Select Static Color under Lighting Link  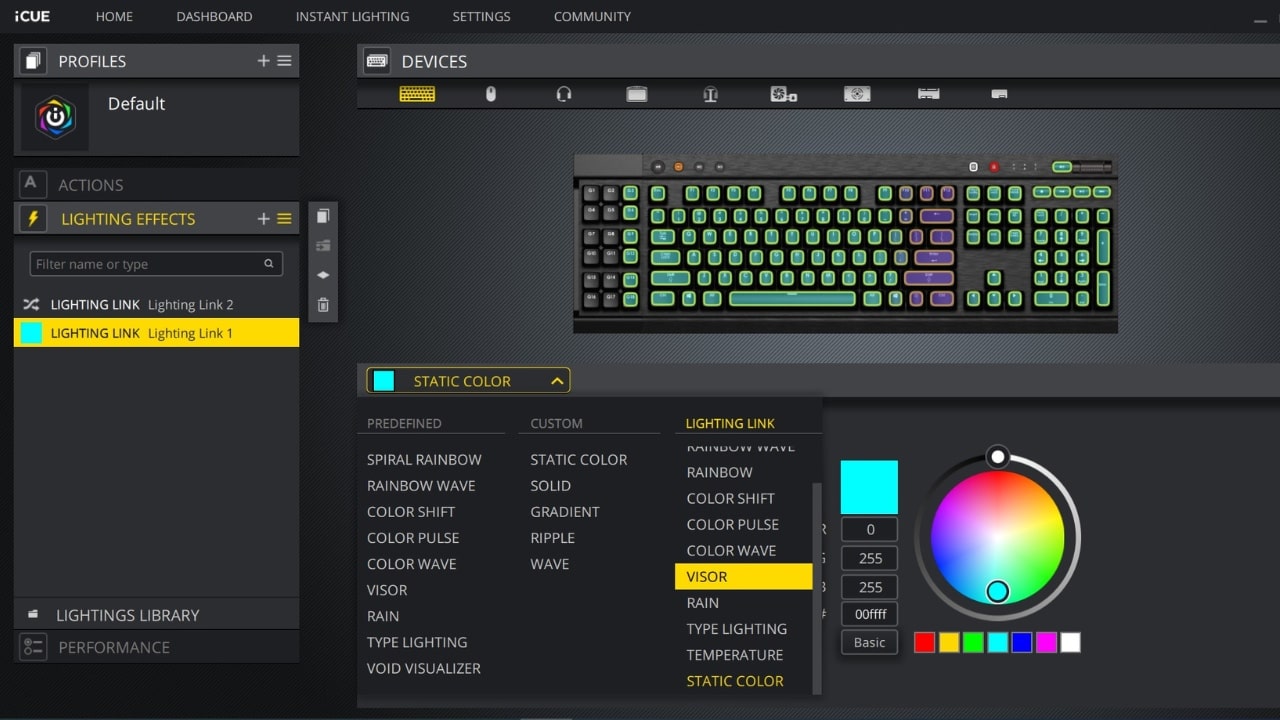point(735,681)
